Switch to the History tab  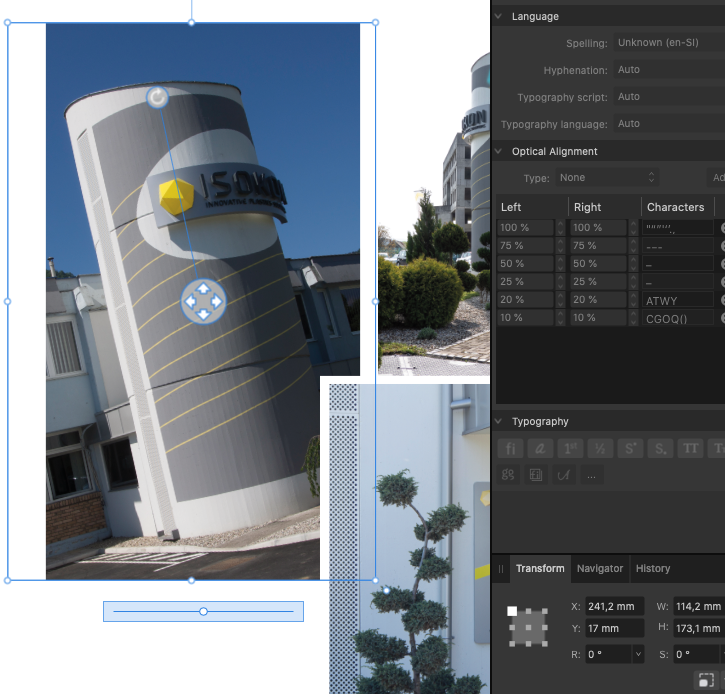[x=653, y=568]
